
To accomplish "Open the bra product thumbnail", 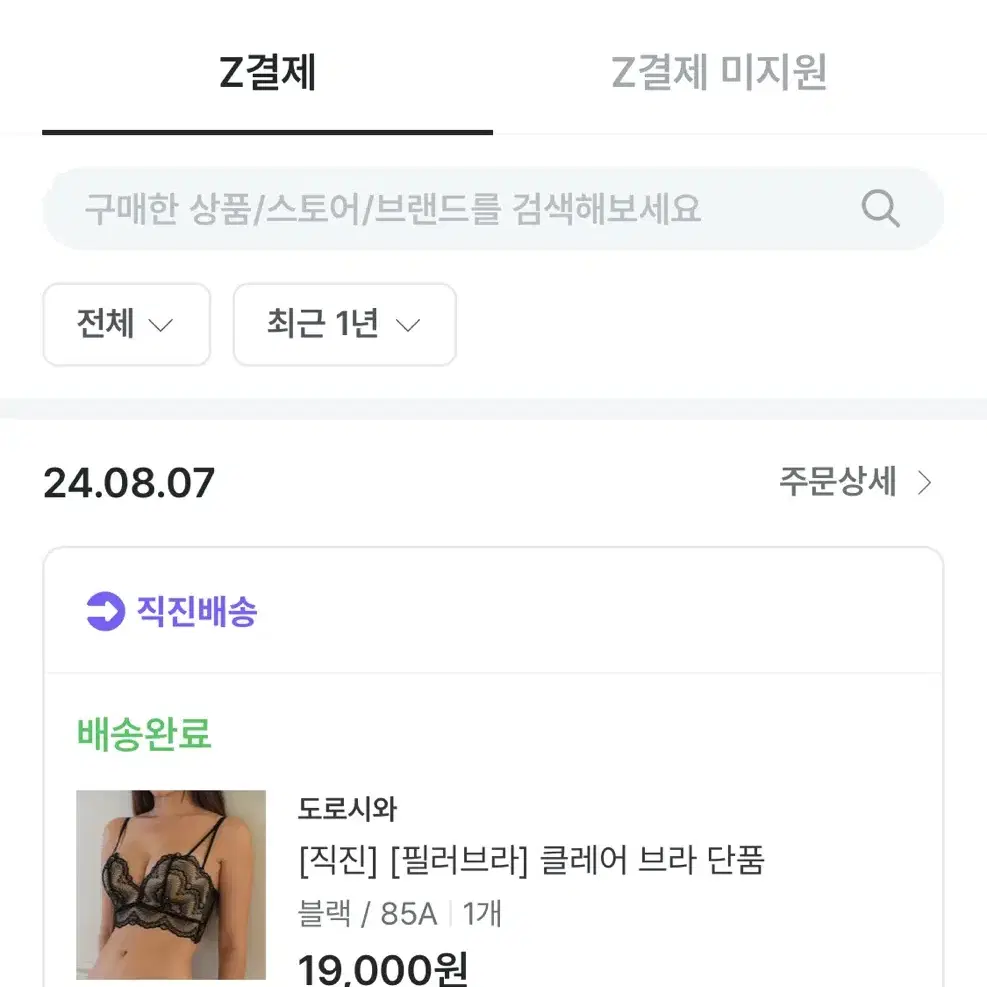I will 171,884.
